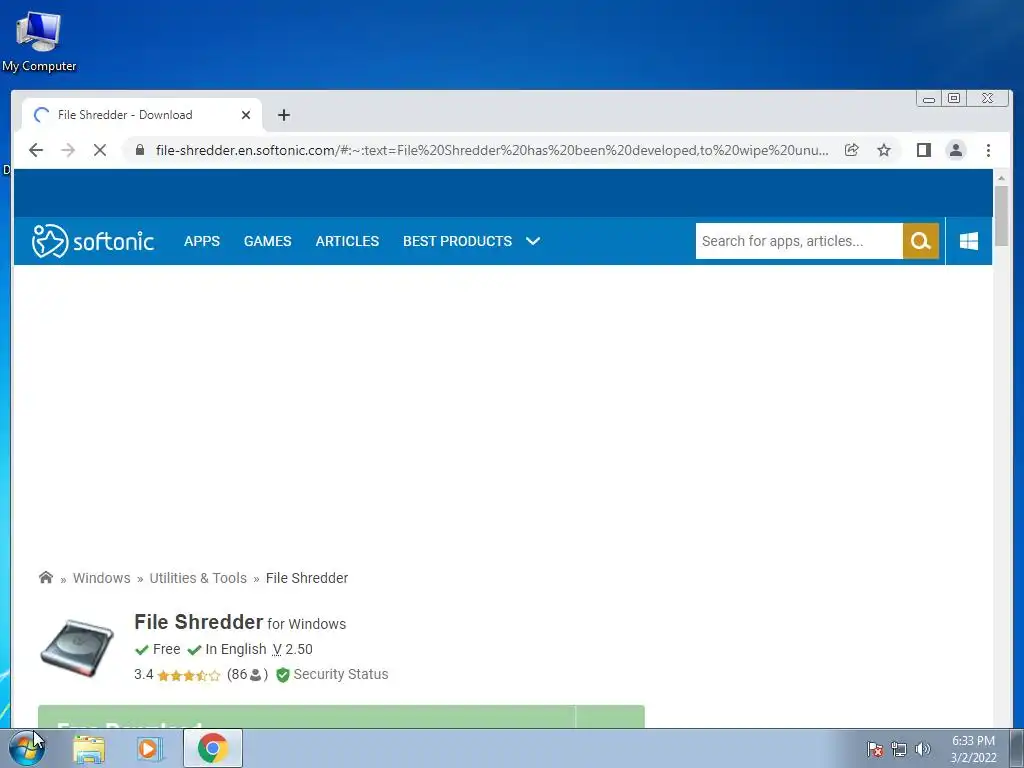This screenshot has height=768, width=1024.
Task: Click the greyed-out forward navigation arrow
Action: (68, 150)
